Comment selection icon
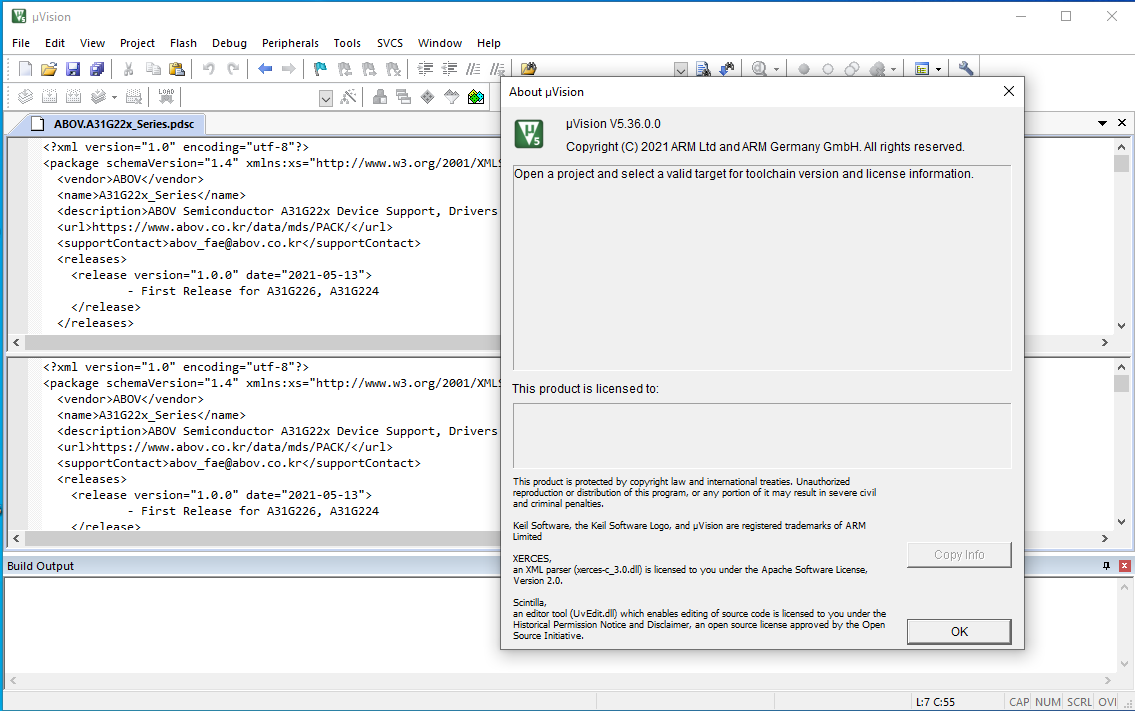Image resolution: width=1135 pixels, height=711 pixels. coord(473,69)
